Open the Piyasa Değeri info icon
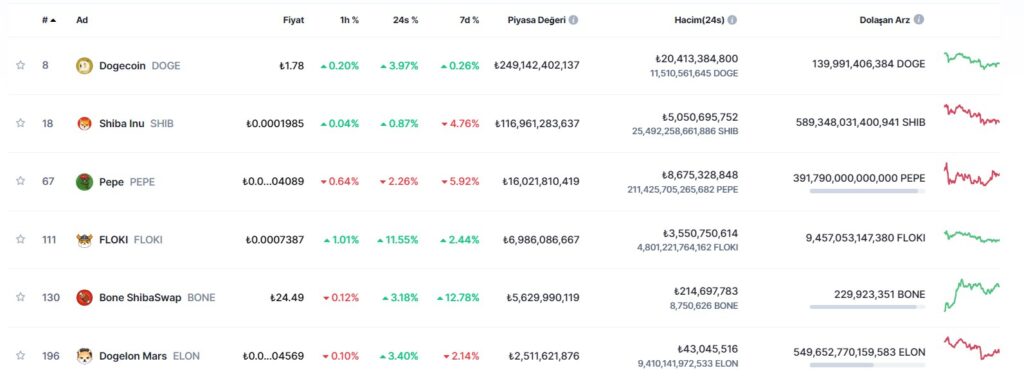Image resolution: width=1024 pixels, height=384 pixels. coord(573,20)
